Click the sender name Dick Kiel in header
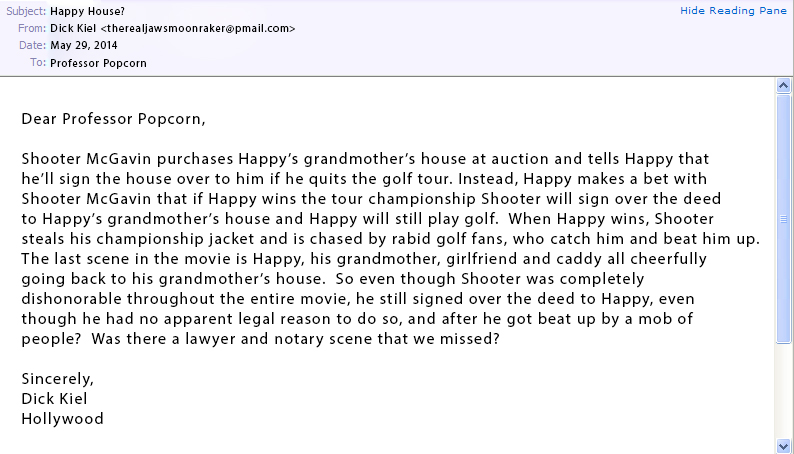 (x=73, y=28)
